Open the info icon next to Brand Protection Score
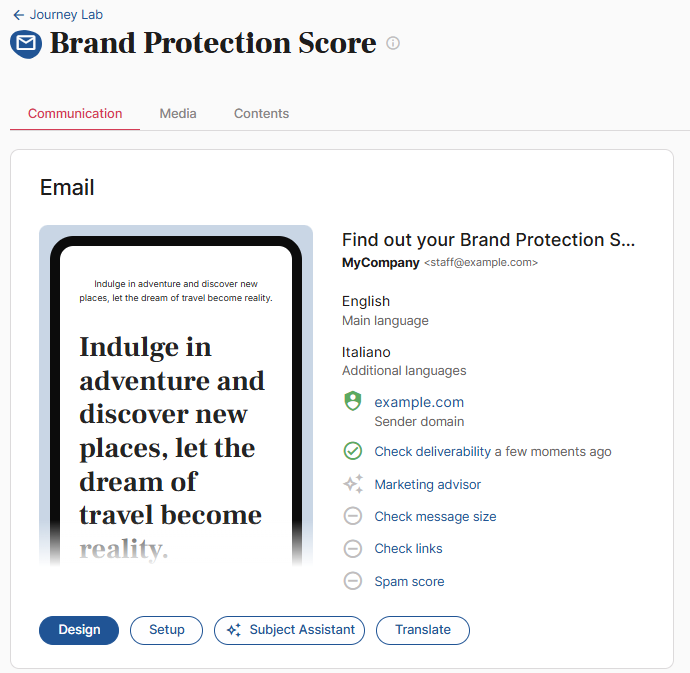The height and width of the screenshot is (673, 690). pyautogui.click(x=393, y=43)
